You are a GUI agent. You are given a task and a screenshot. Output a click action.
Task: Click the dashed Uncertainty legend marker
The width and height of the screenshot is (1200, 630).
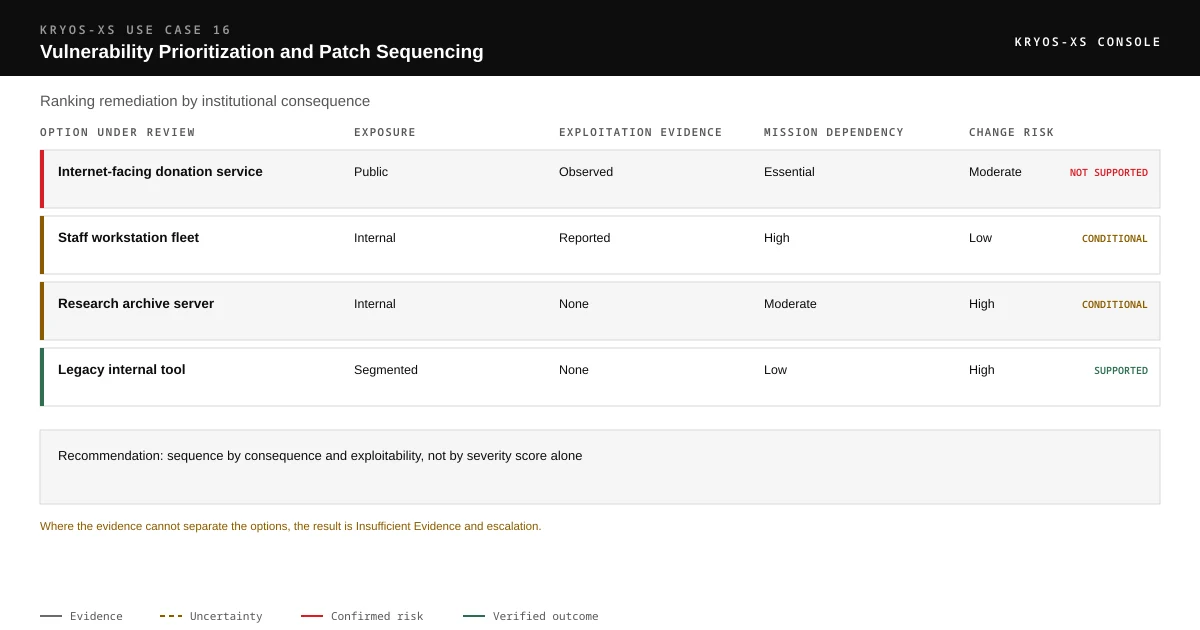pyautogui.click(x=171, y=616)
